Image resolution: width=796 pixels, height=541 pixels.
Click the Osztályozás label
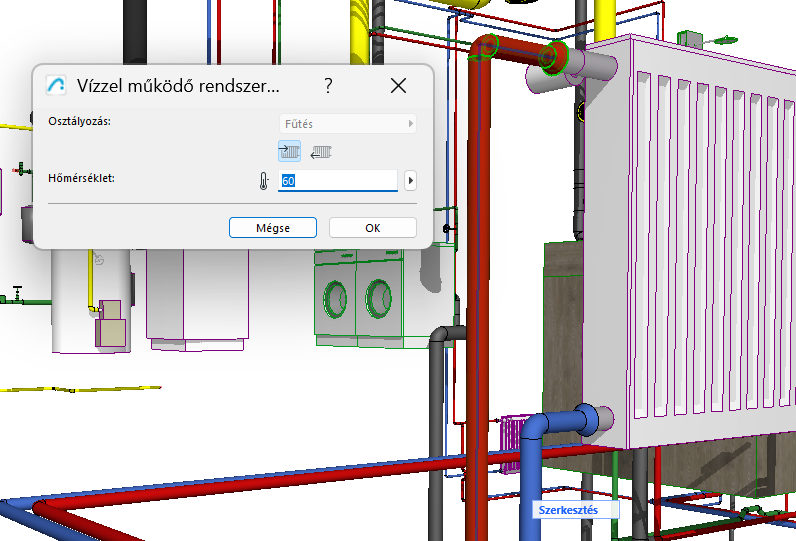(79, 121)
